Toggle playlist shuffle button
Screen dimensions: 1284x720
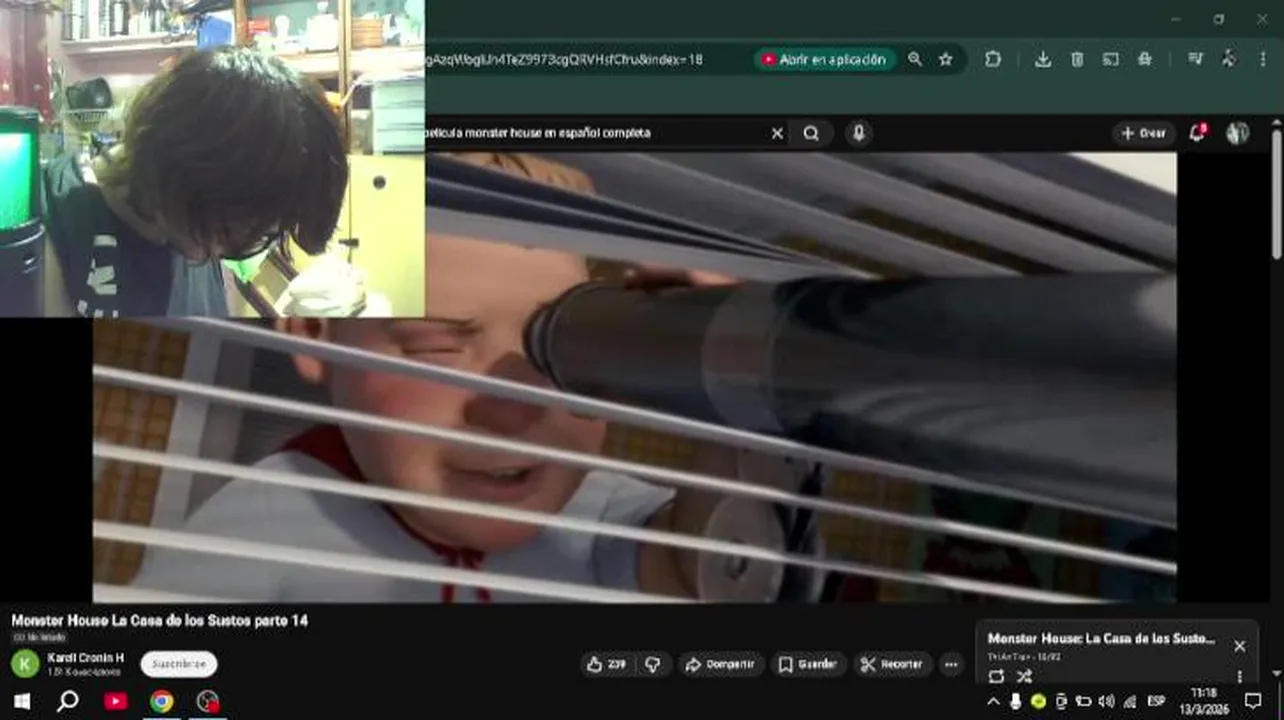coord(1024,676)
